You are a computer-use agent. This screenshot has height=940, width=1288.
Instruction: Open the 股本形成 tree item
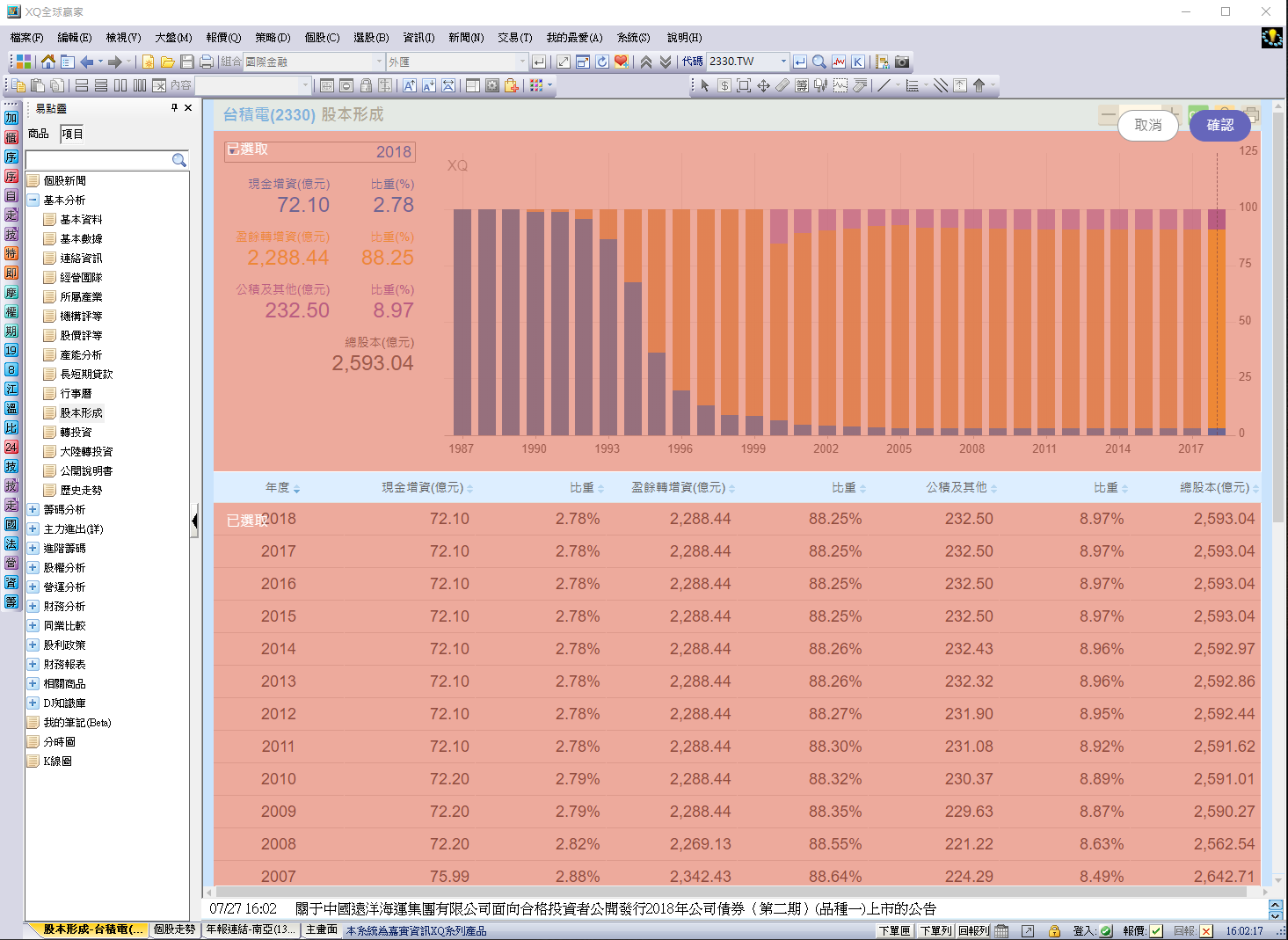coord(81,412)
